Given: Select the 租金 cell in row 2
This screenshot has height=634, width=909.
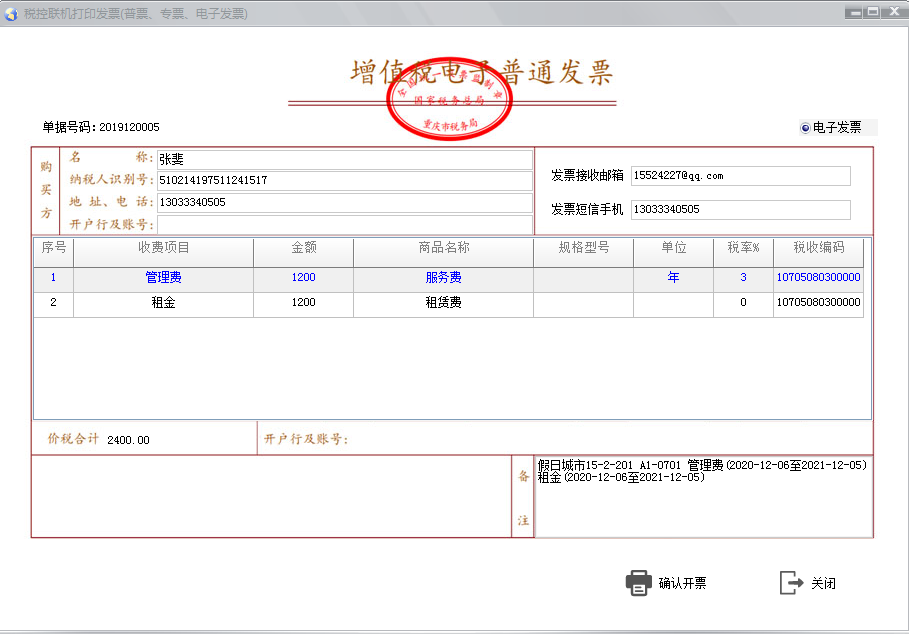Looking at the screenshot, I should [x=163, y=303].
